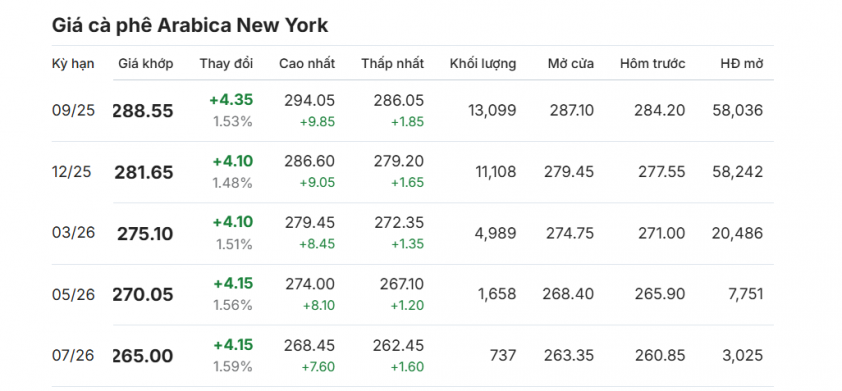
Task: Click the 'Giá cà phê Arabica New York' heading
Action: click(190, 25)
